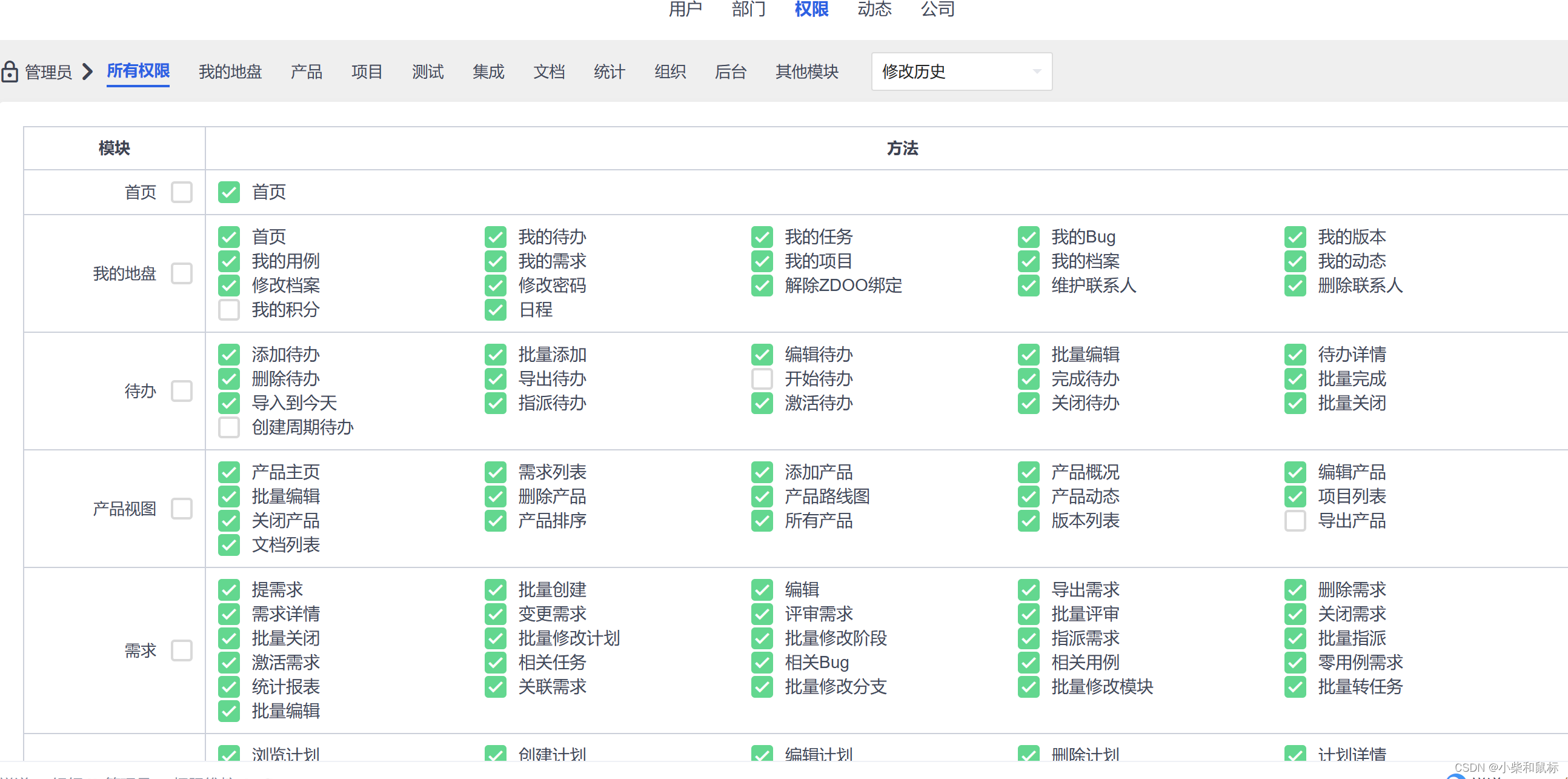Click the 所有权限 link
This screenshot has height=779, width=1568.
(x=138, y=71)
